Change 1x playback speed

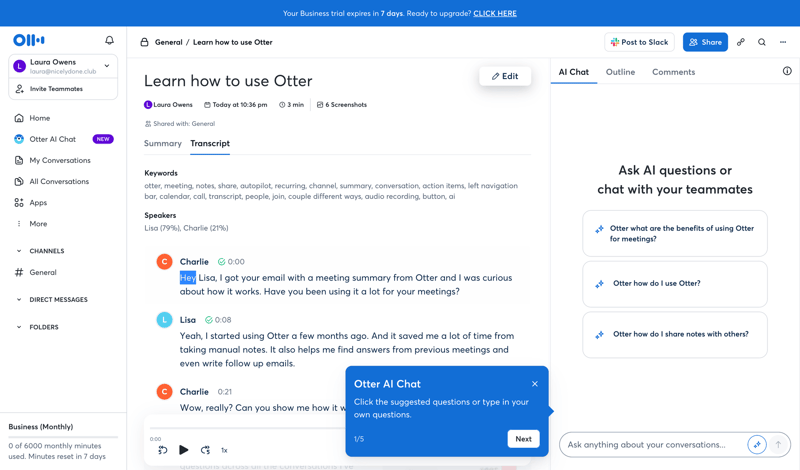[x=224, y=450]
